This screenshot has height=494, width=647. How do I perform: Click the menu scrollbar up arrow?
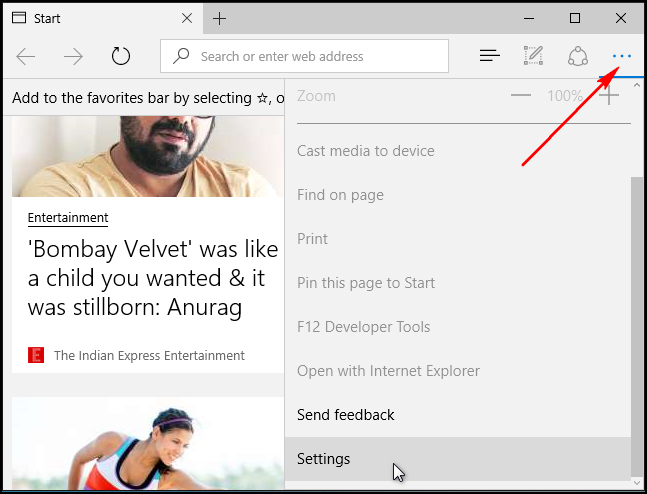coord(637,85)
